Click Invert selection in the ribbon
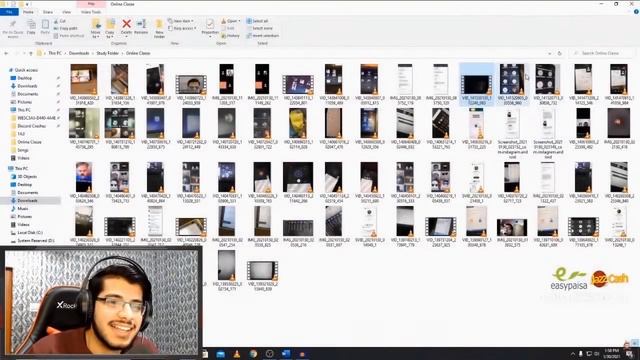The height and width of the screenshot is (360, 640). (x=262, y=36)
